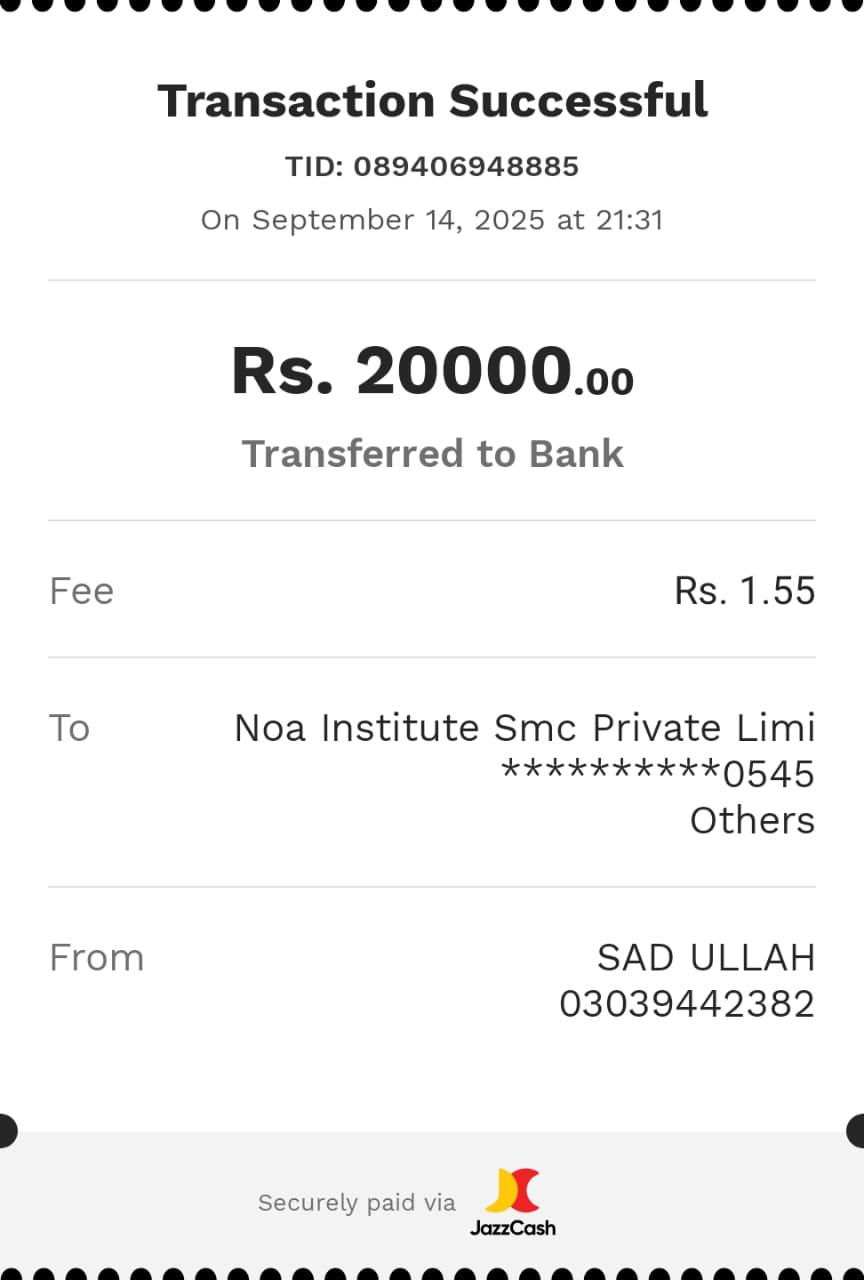Click the To label
Screen dimensions: 864x1280
point(69,728)
